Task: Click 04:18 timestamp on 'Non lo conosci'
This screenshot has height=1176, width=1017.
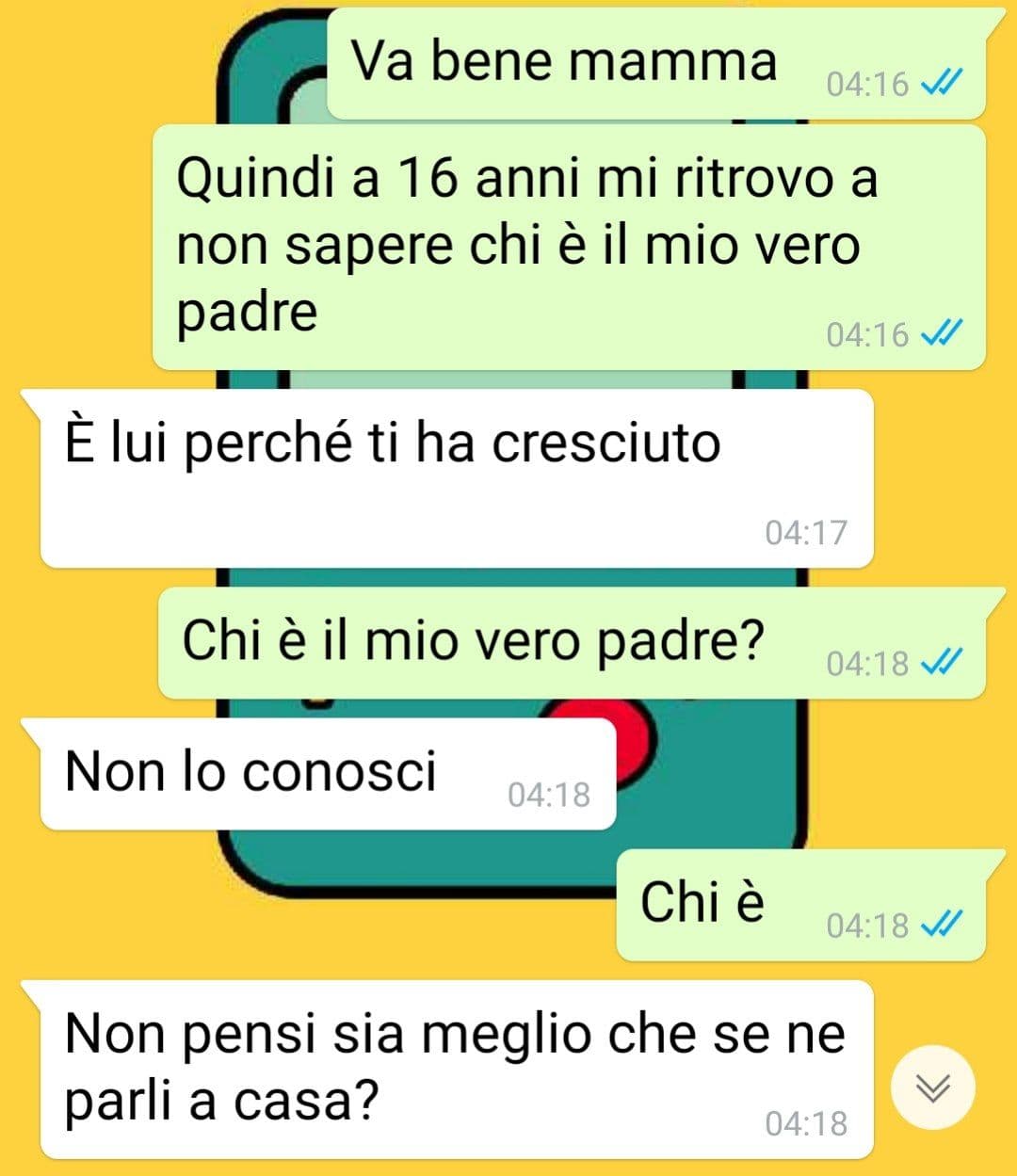Action: click(x=549, y=795)
